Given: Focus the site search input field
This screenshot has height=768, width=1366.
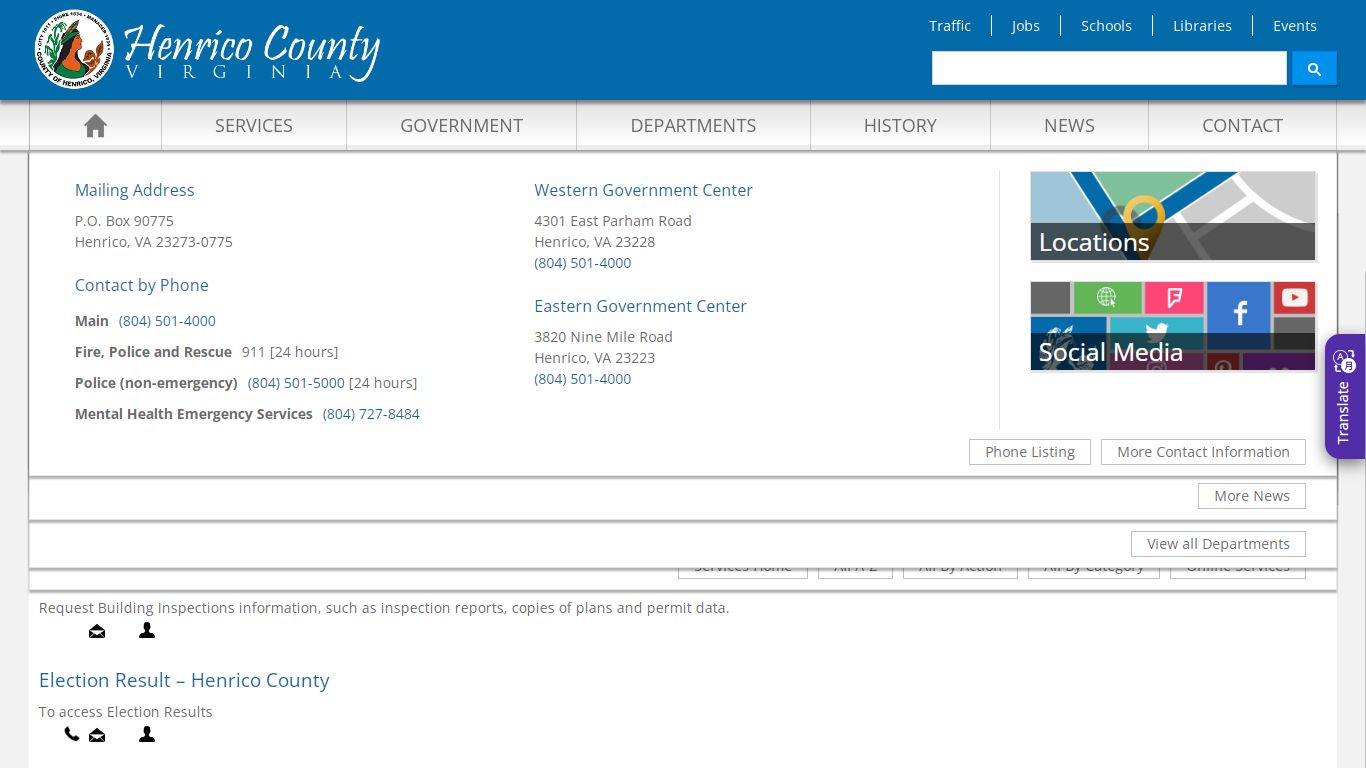Looking at the screenshot, I should 1109,68.
